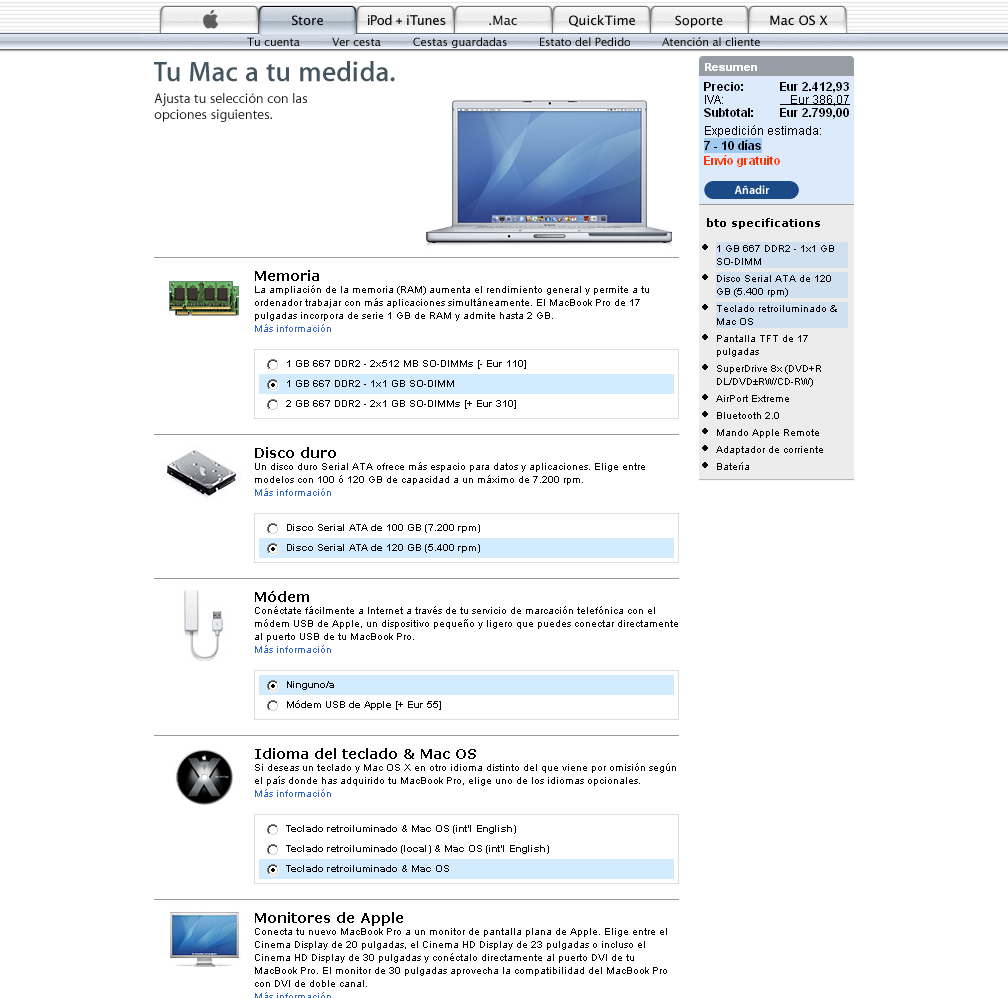Click spec item 1 GB 667 DDR2 1x1 GB
Image resolution: width=1008 pixels, height=998 pixels.
[x=781, y=255]
